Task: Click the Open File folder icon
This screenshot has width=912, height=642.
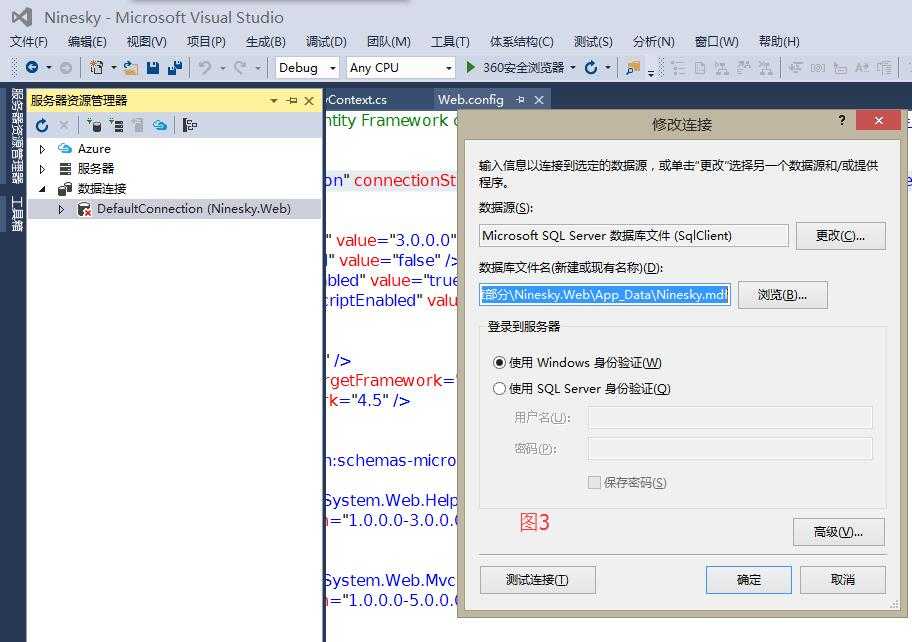Action: pos(131,68)
